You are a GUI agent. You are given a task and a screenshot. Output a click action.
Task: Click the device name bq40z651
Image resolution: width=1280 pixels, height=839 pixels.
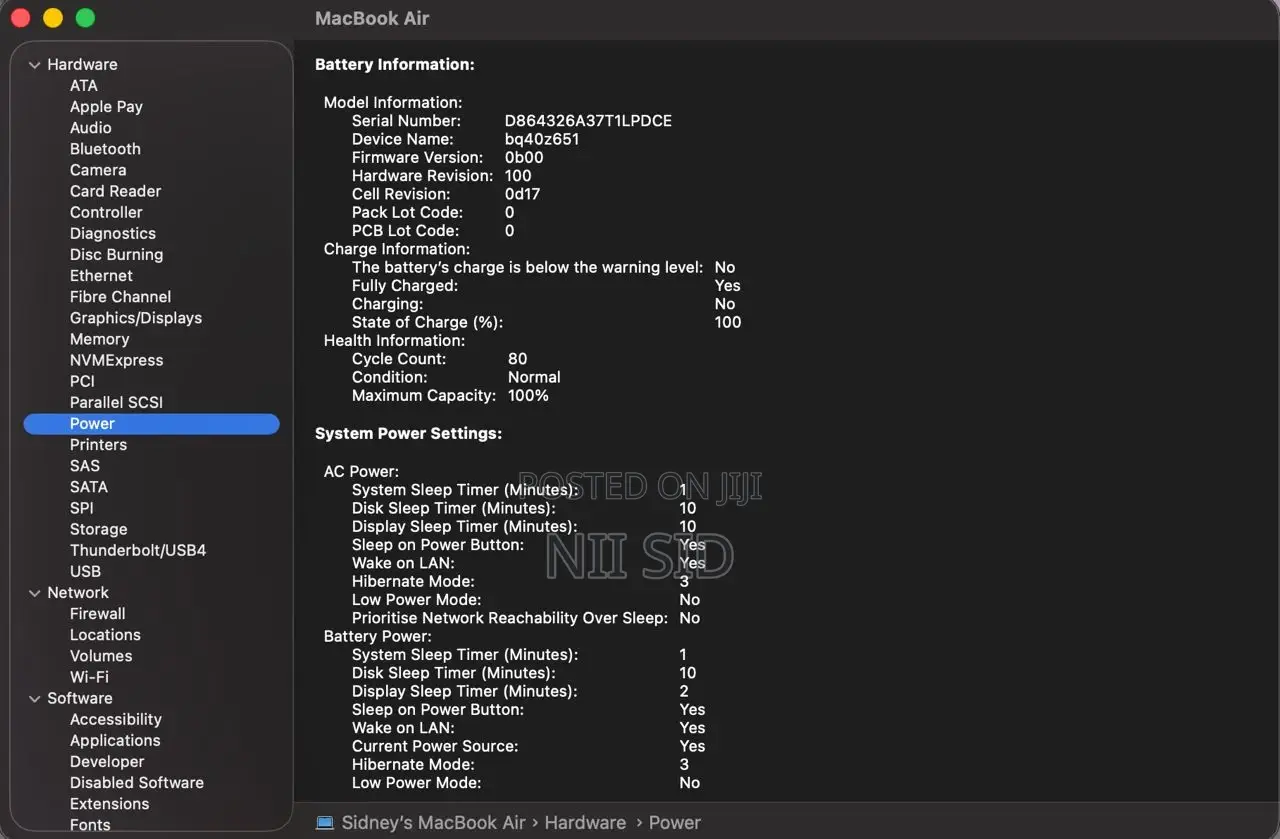[542, 139]
